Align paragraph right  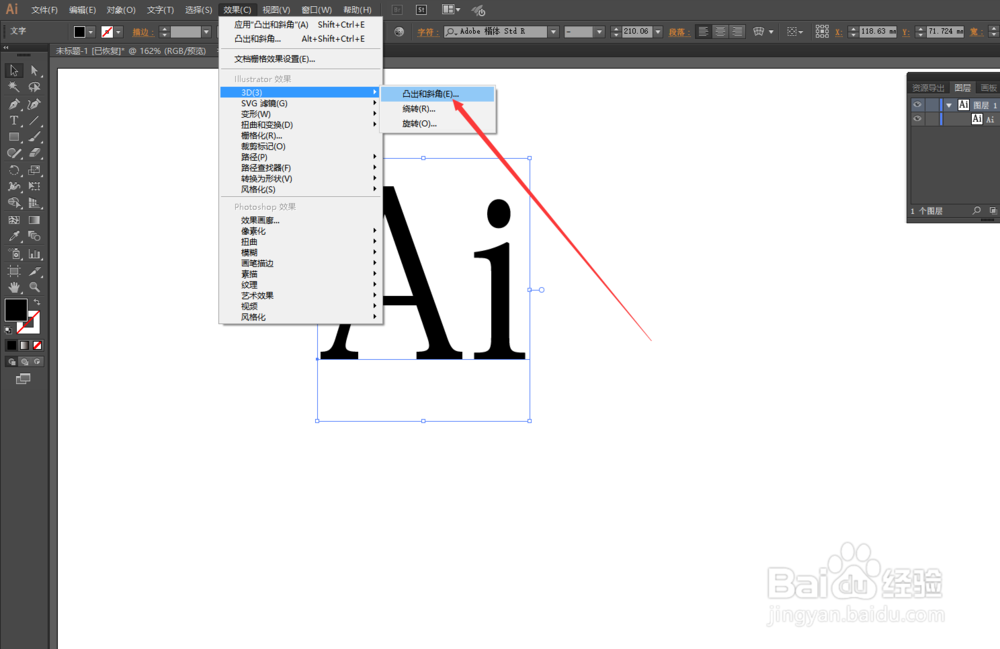click(737, 31)
